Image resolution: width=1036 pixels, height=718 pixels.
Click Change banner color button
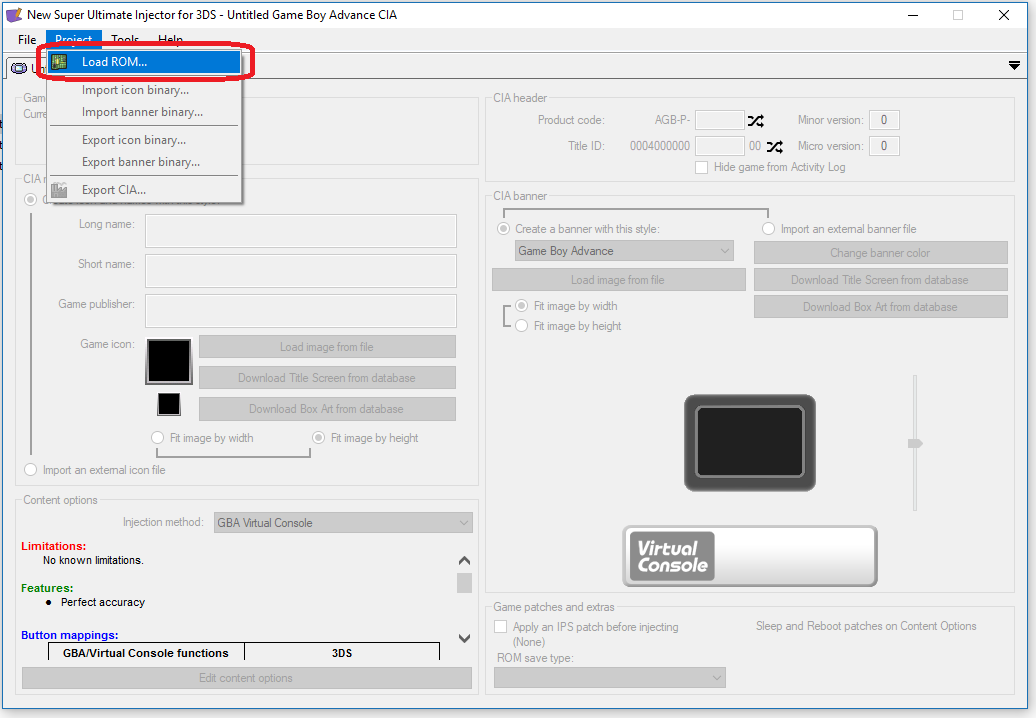click(x=880, y=253)
